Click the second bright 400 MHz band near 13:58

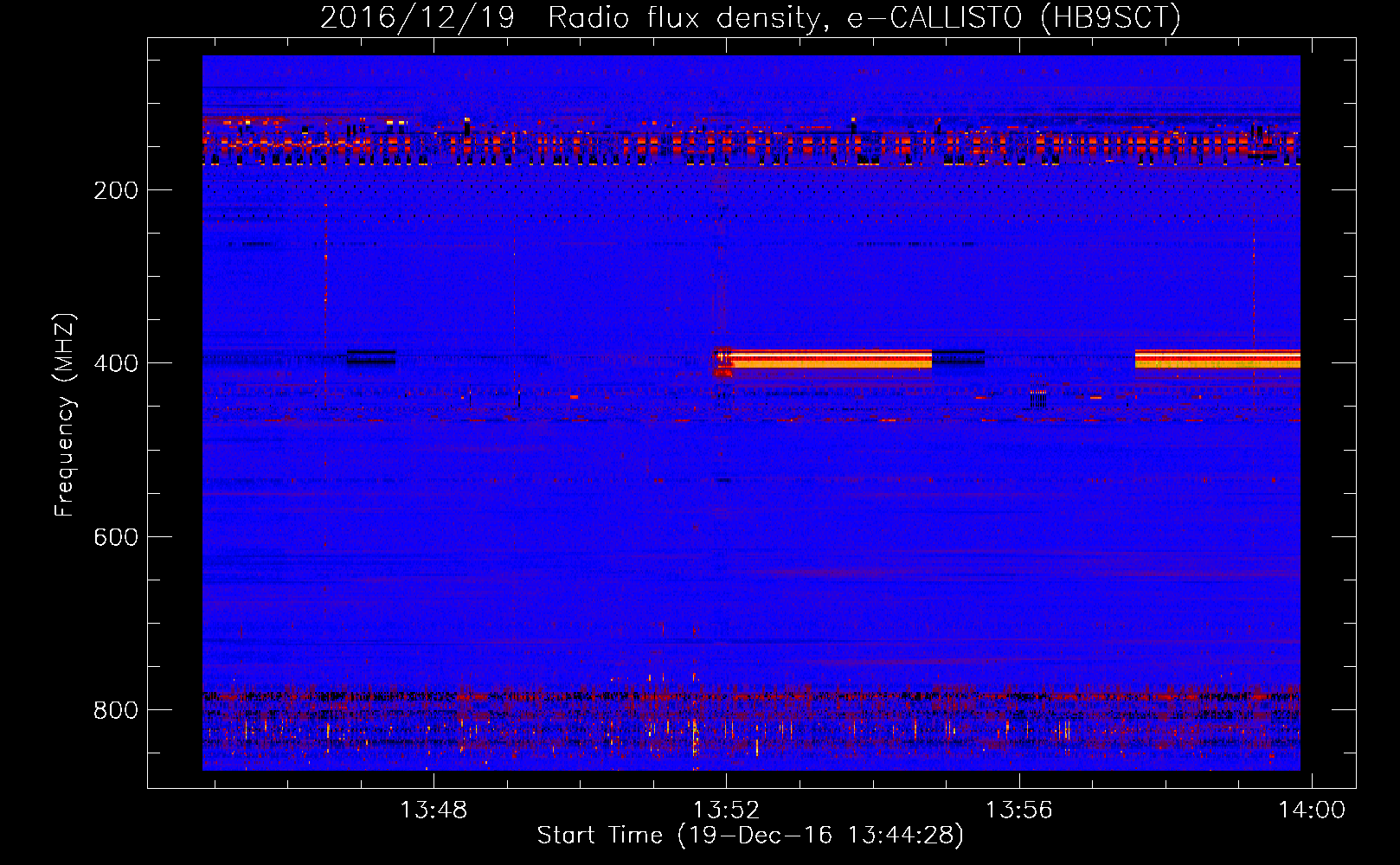1217,359
